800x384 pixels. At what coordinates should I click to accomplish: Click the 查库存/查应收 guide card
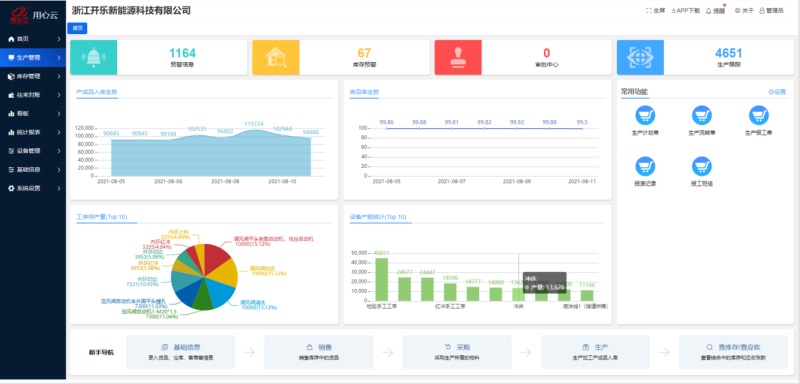tap(733, 352)
